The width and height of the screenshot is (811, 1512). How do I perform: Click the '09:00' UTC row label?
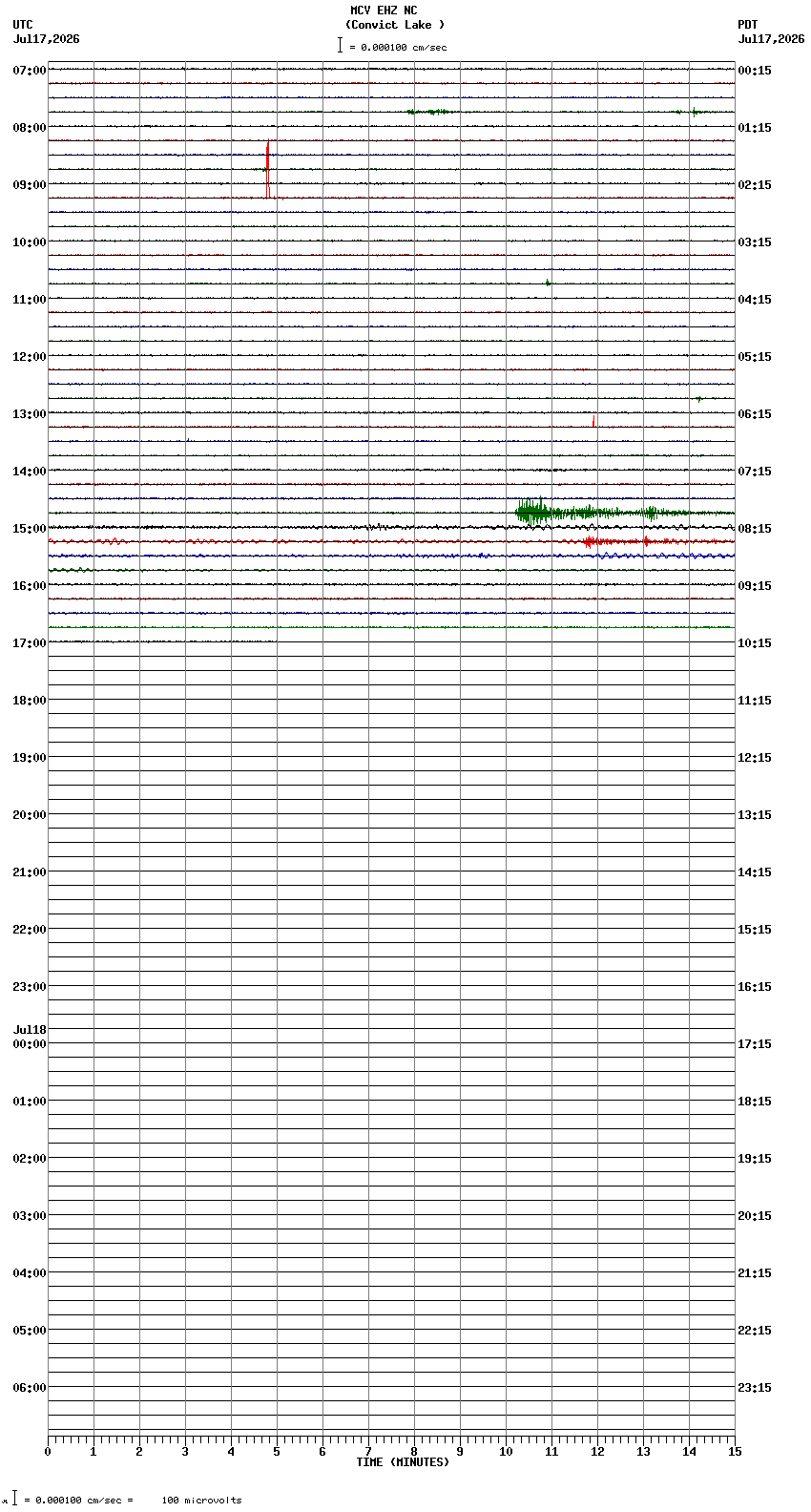tap(30, 185)
